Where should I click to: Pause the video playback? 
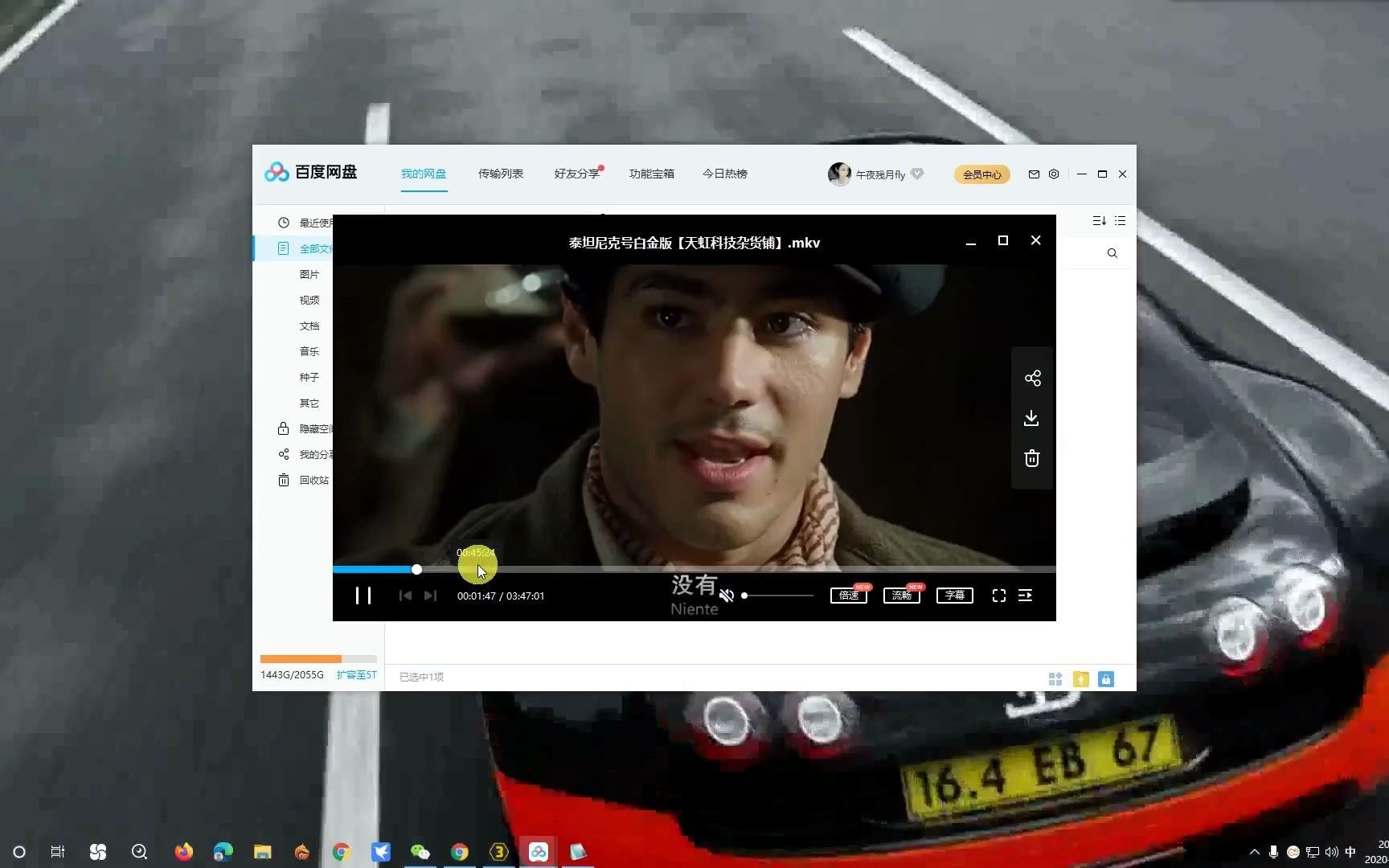tap(363, 596)
